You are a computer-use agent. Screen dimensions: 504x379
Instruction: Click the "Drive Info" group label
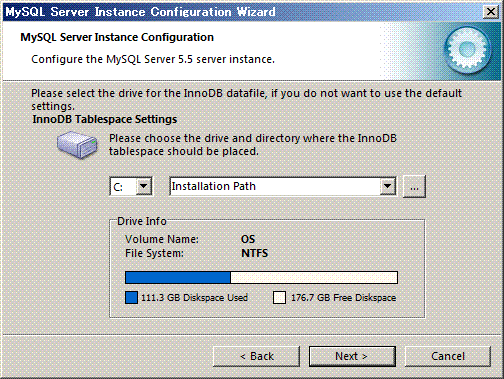[x=142, y=221]
